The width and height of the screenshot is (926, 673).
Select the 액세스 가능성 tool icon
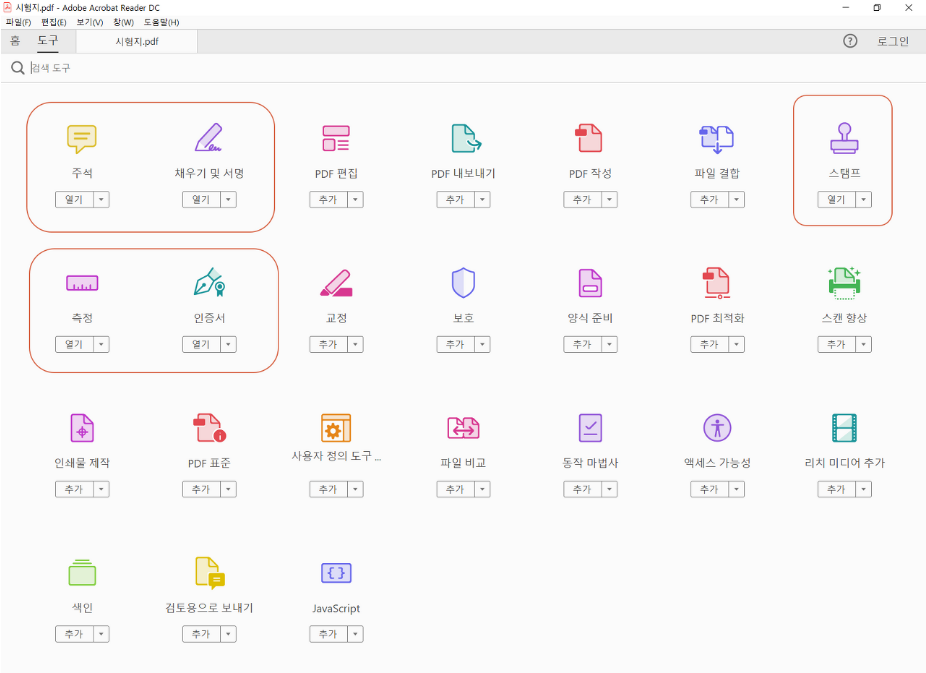717,428
